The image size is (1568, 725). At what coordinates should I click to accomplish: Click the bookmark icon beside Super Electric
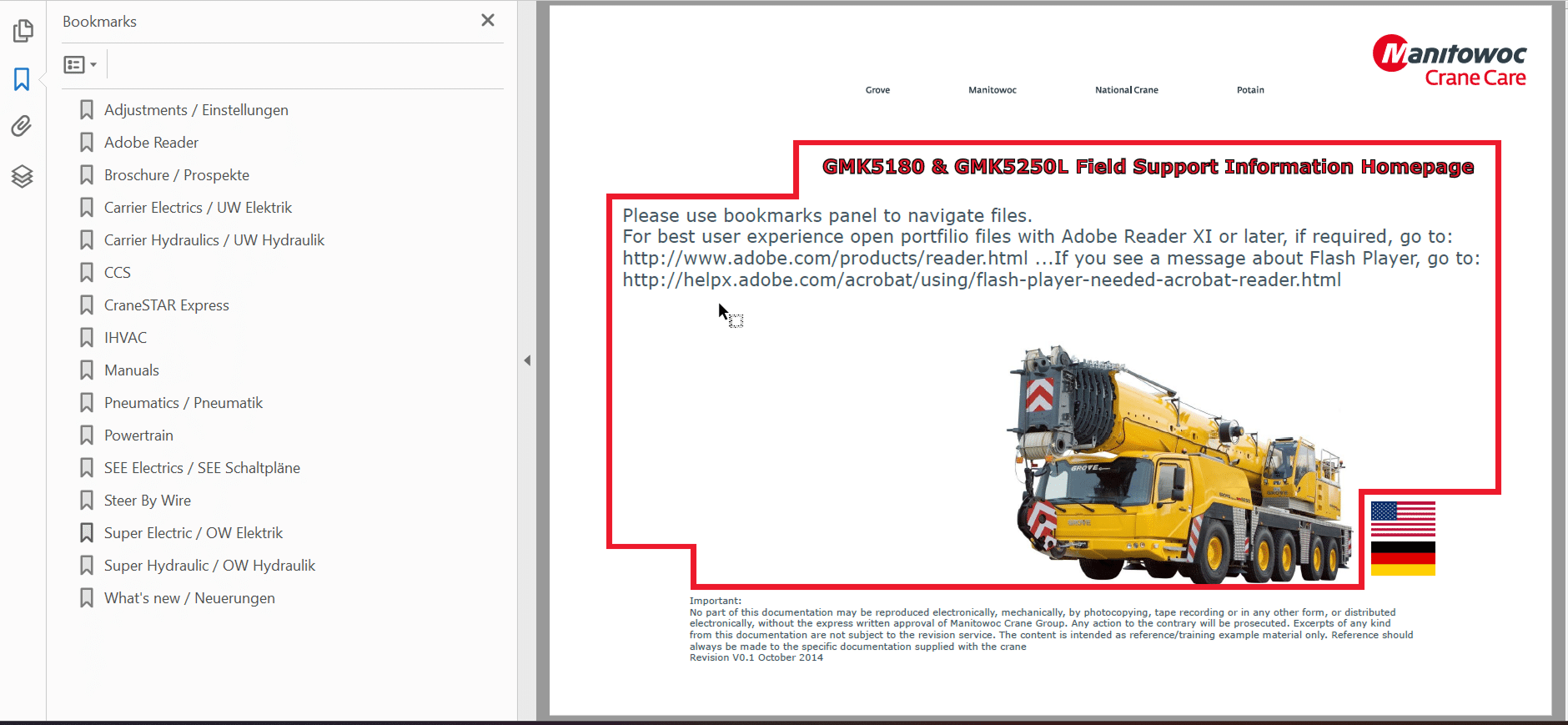tap(87, 533)
